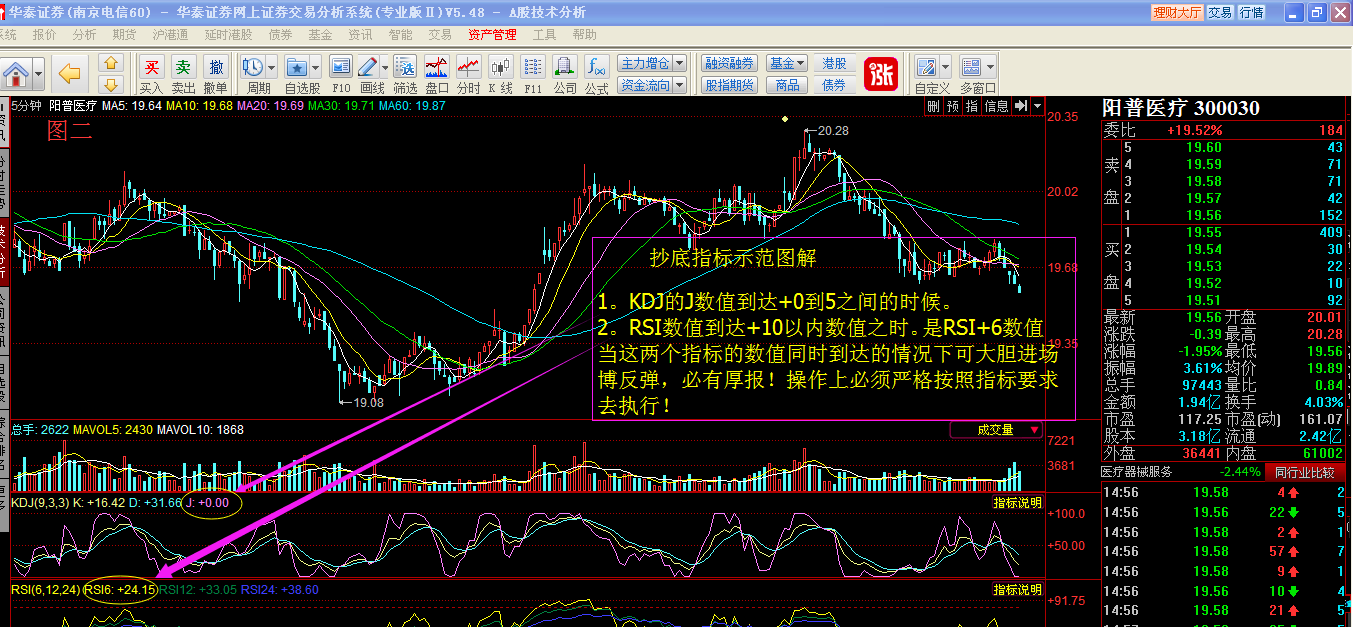Click stock name 阳普医疗 300030
The width and height of the screenshot is (1353, 627).
[x=1180, y=107]
